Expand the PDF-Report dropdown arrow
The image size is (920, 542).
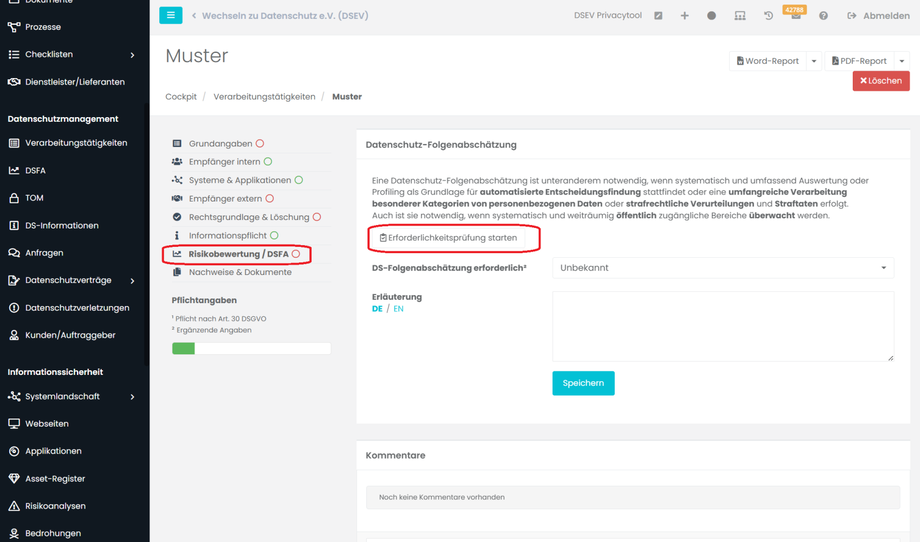pyautogui.click(x=902, y=61)
